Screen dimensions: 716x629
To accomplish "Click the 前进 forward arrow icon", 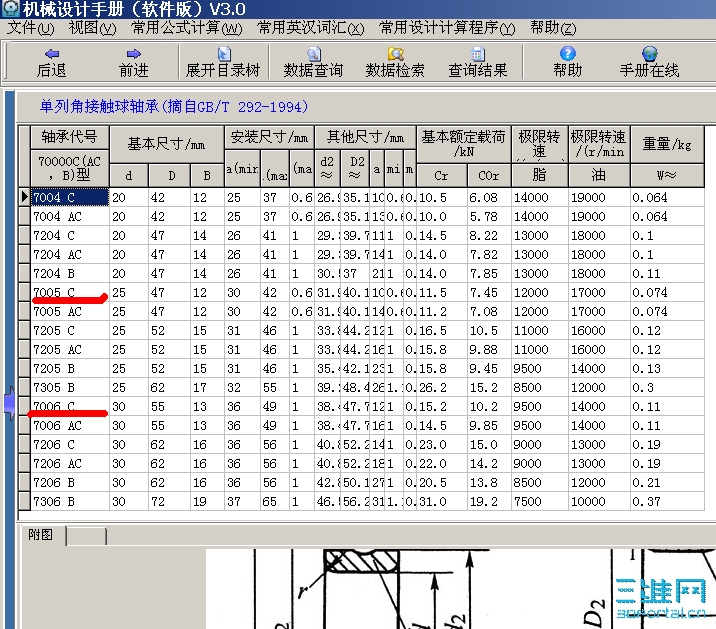I will coord(133,54).
